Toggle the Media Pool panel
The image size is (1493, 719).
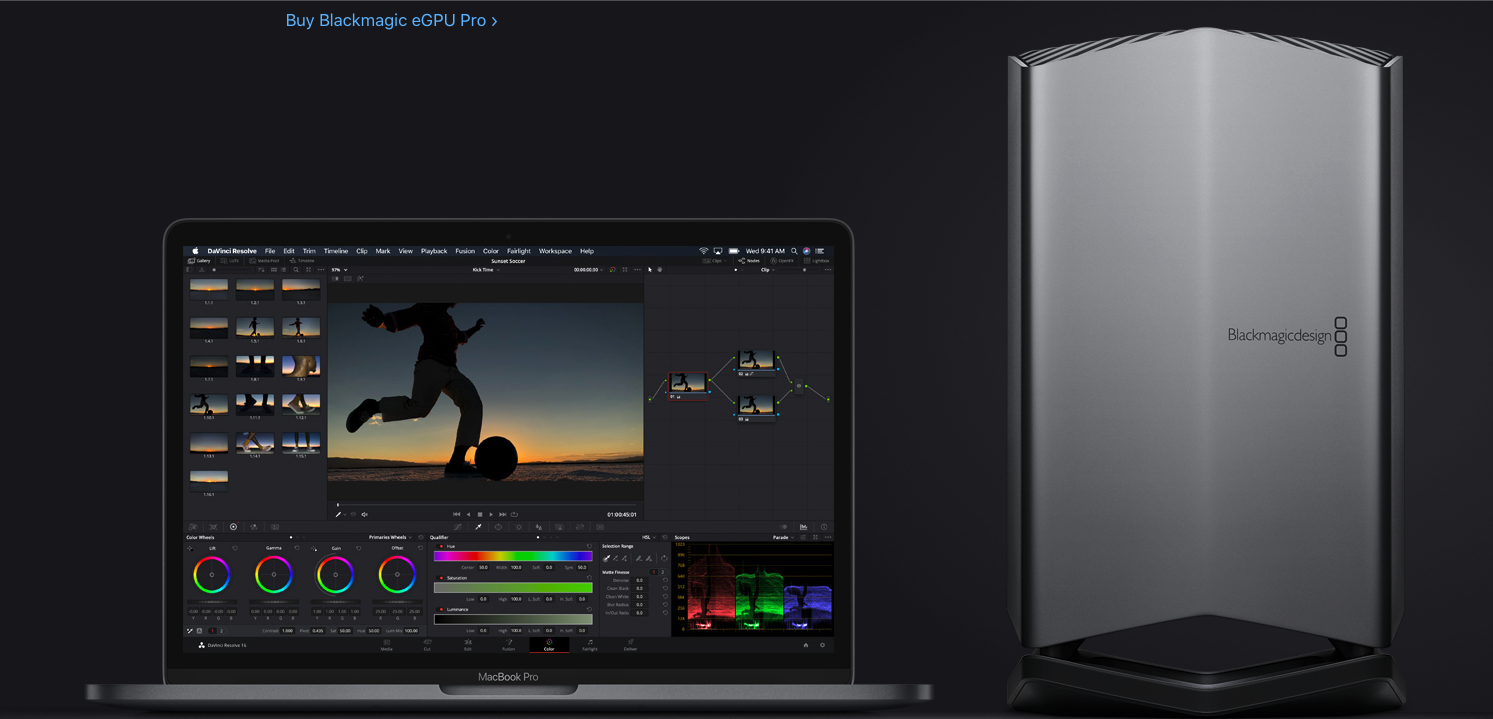[x=264, y=261]
